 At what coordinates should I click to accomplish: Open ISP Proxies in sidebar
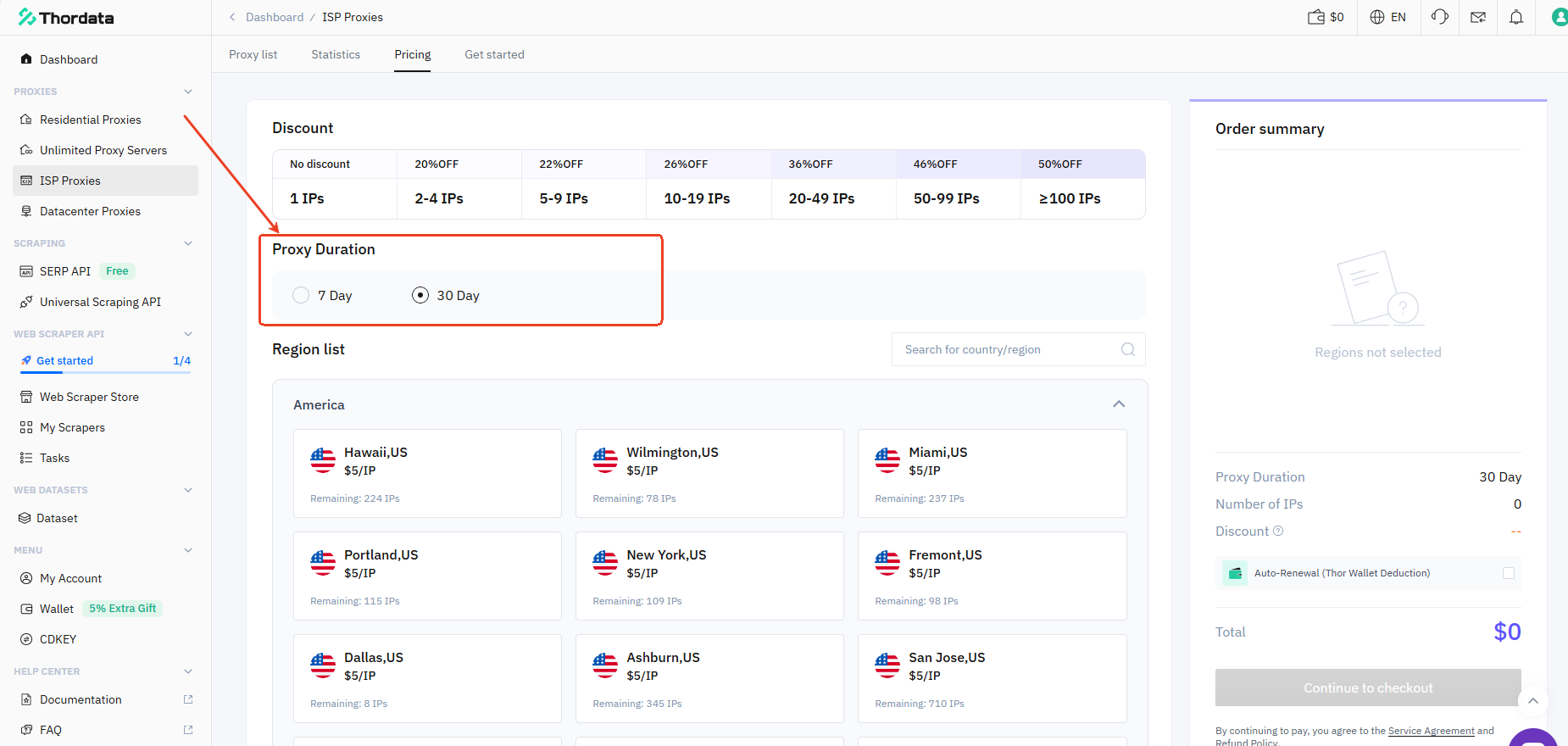[105, 181]
